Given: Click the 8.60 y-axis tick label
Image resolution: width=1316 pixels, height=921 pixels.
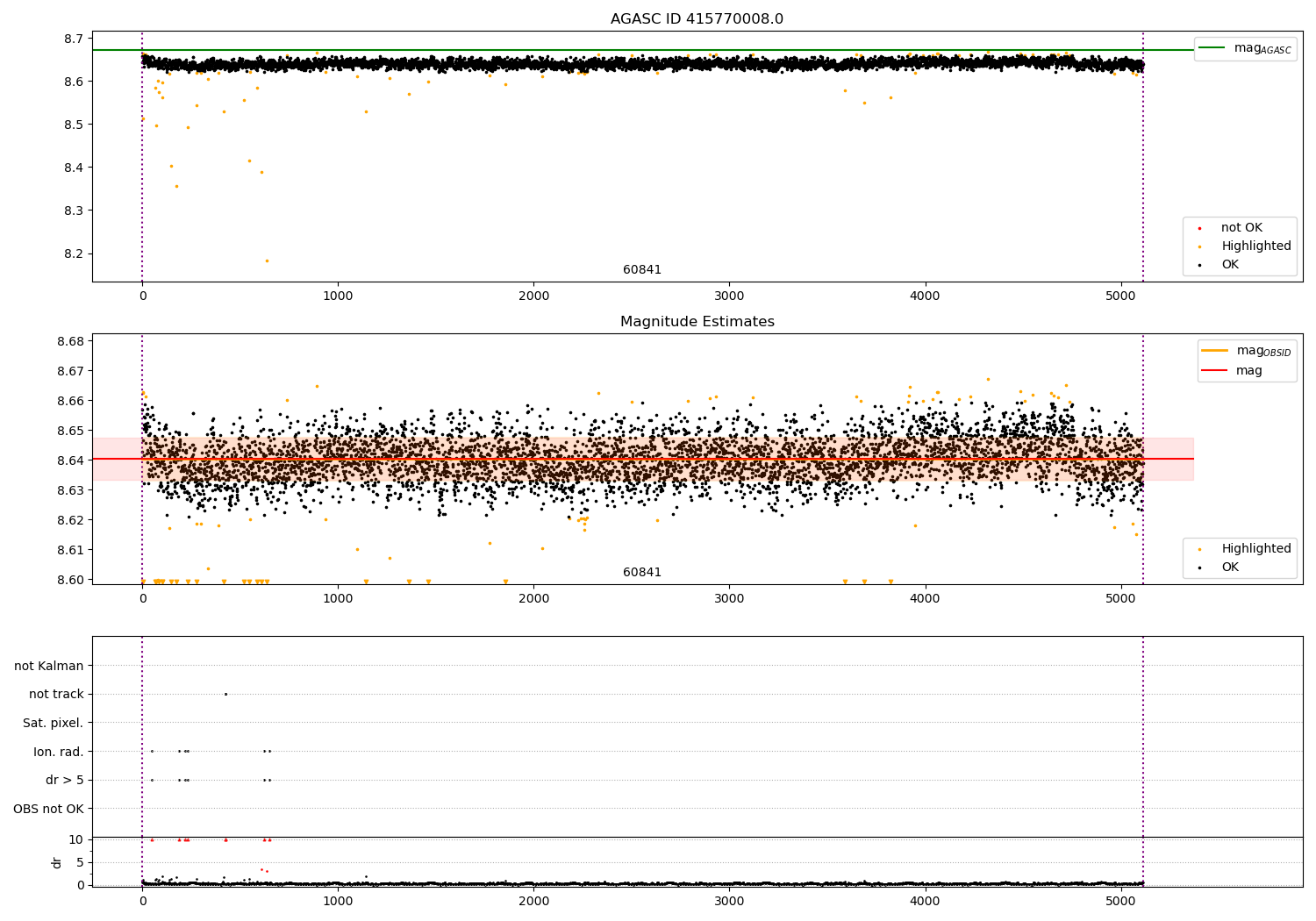Looking at the screenshot, I should click(70, 580).
